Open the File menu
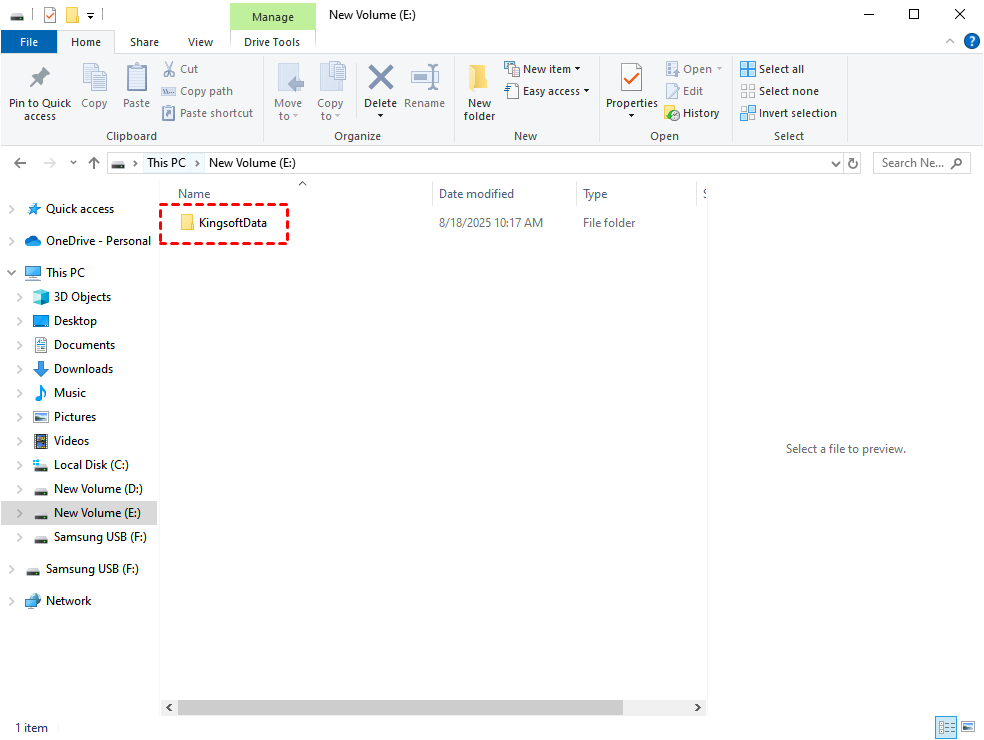984x740 pixels. pos(29,42)
